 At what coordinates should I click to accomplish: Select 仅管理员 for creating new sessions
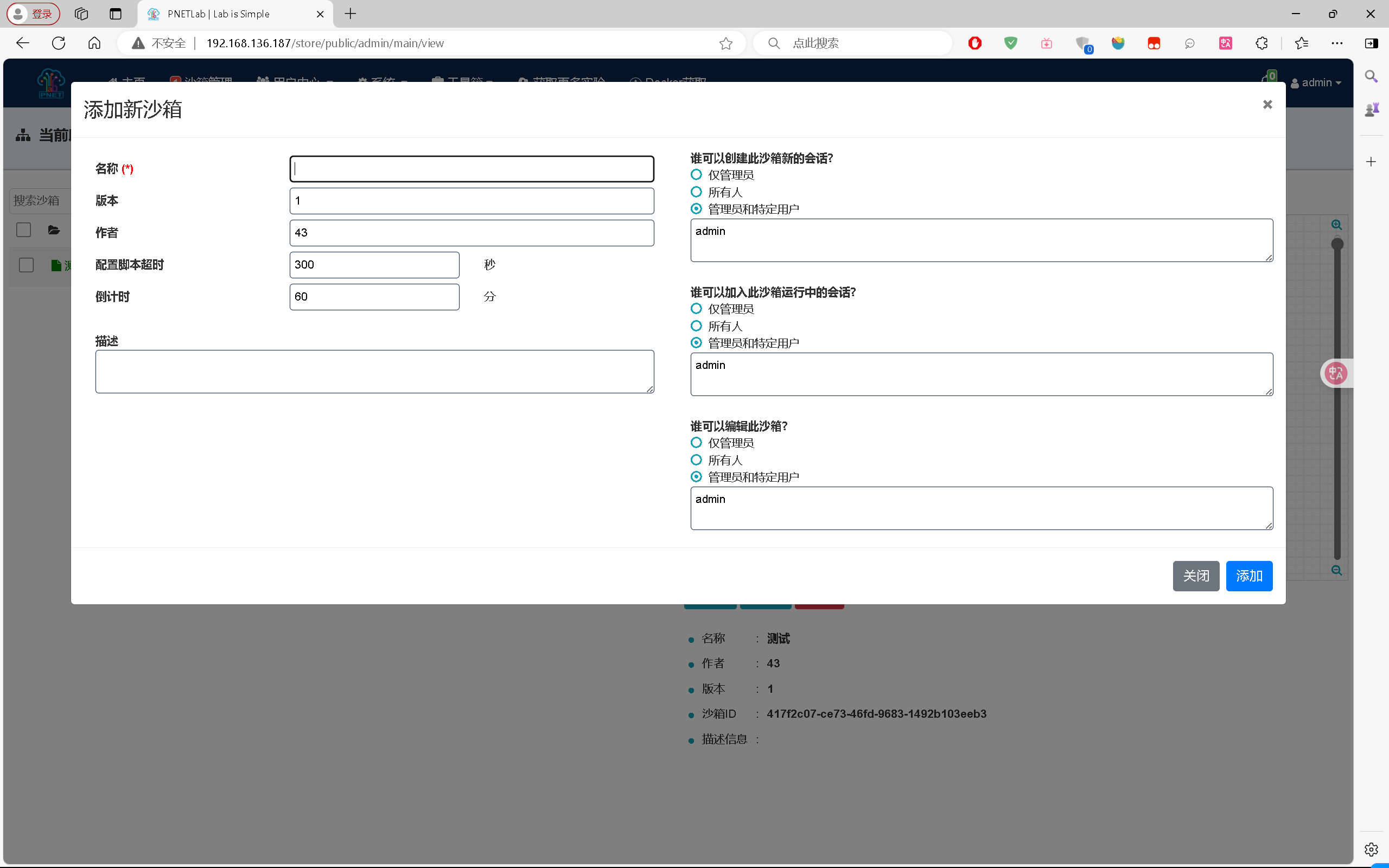[696, 175]
